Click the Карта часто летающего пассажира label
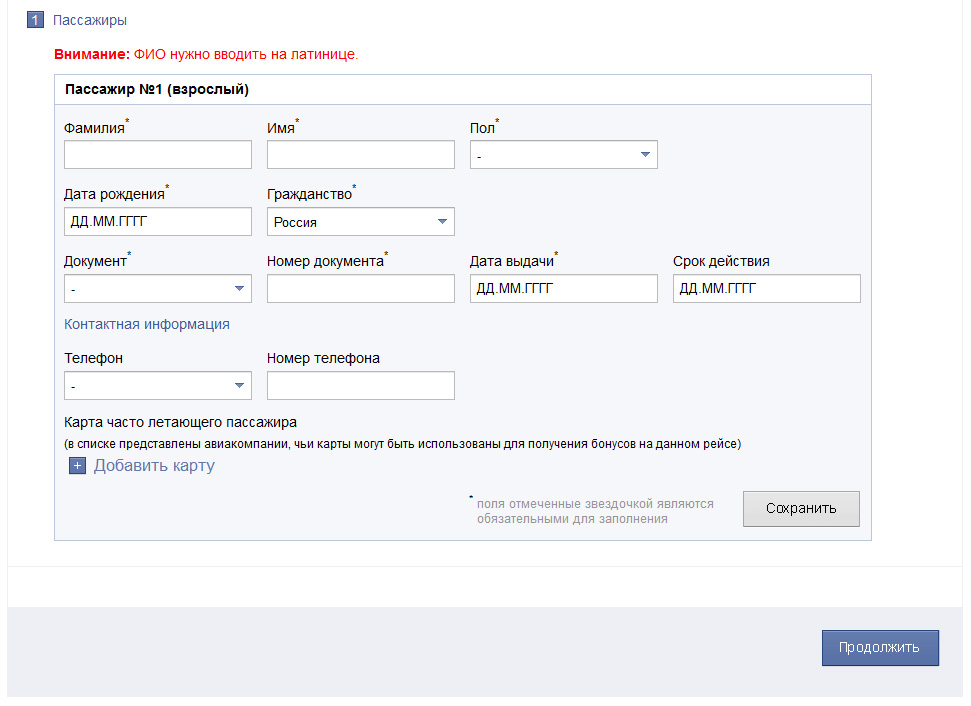The width and height of the screenshot is (971, 706). [x=180, y=422]
